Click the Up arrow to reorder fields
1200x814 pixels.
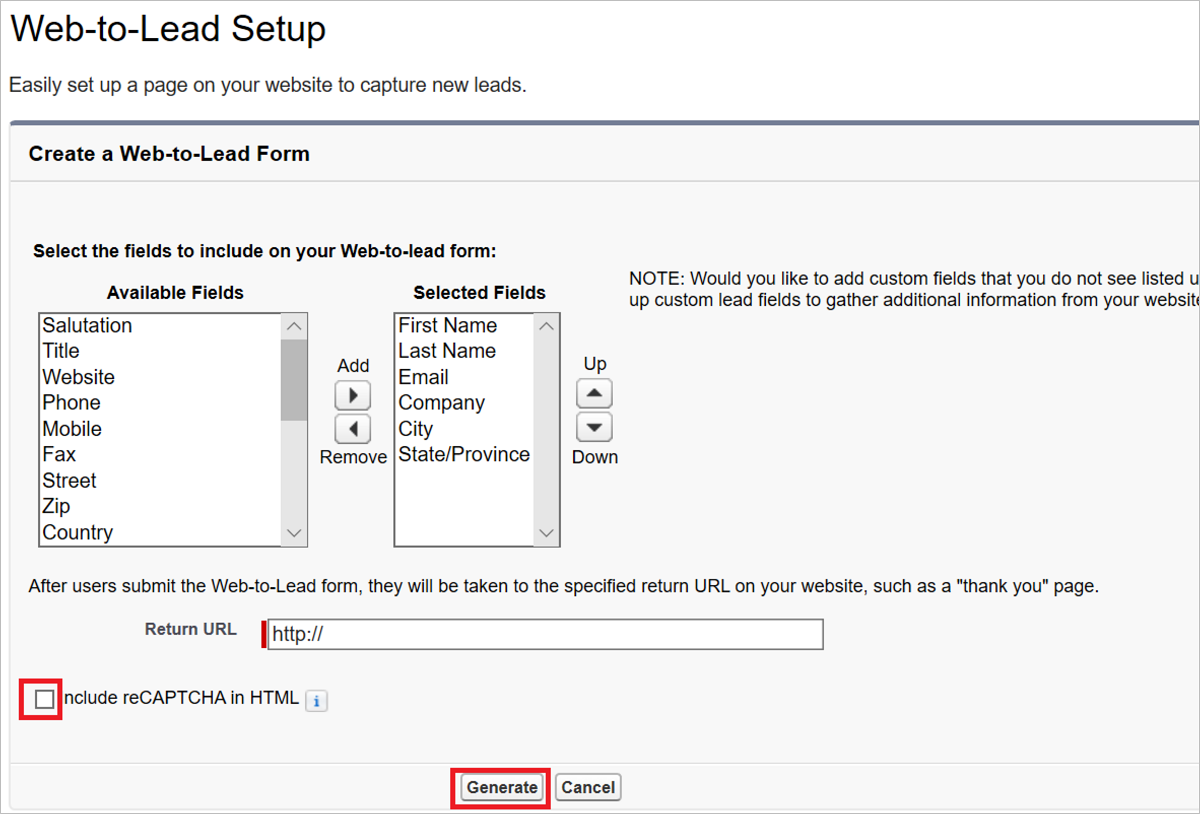point(594,392)
